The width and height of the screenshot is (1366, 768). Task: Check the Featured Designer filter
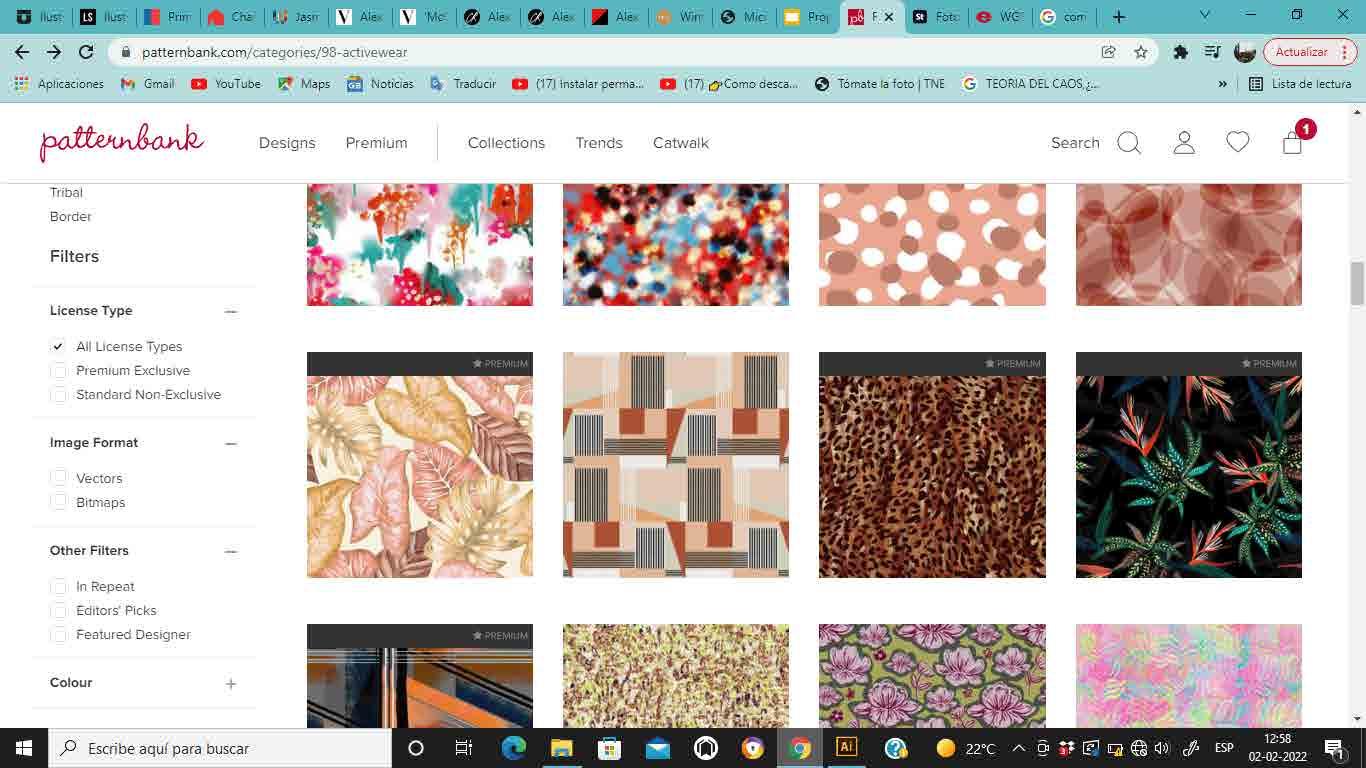[59, 634]
